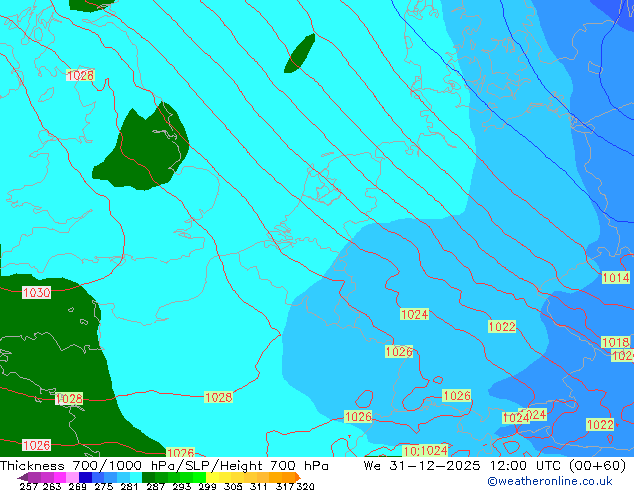
Task: Click the legend value 275
Action: pos(104,486)
